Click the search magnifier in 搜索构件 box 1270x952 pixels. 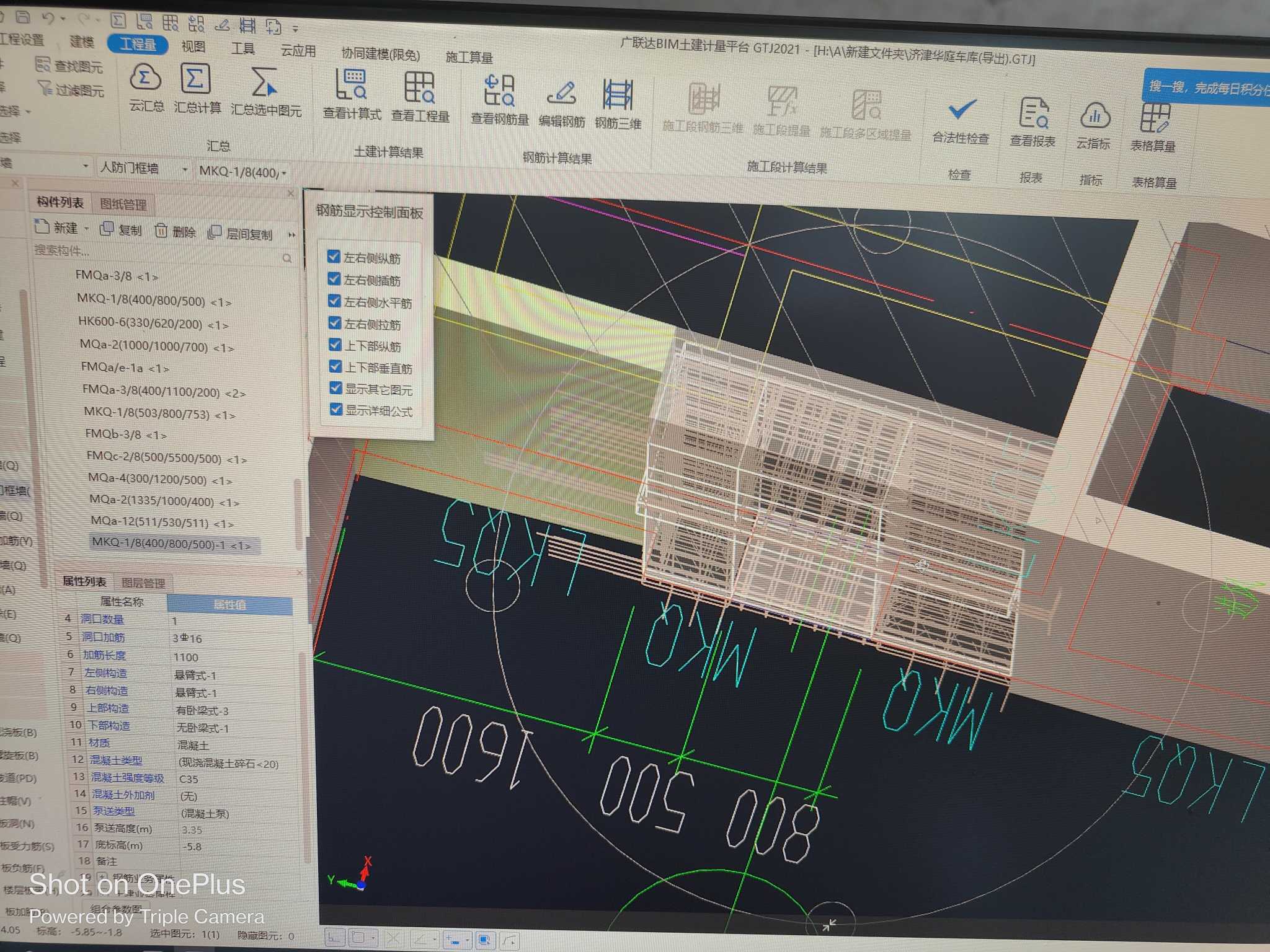click(x=286, y=258)
